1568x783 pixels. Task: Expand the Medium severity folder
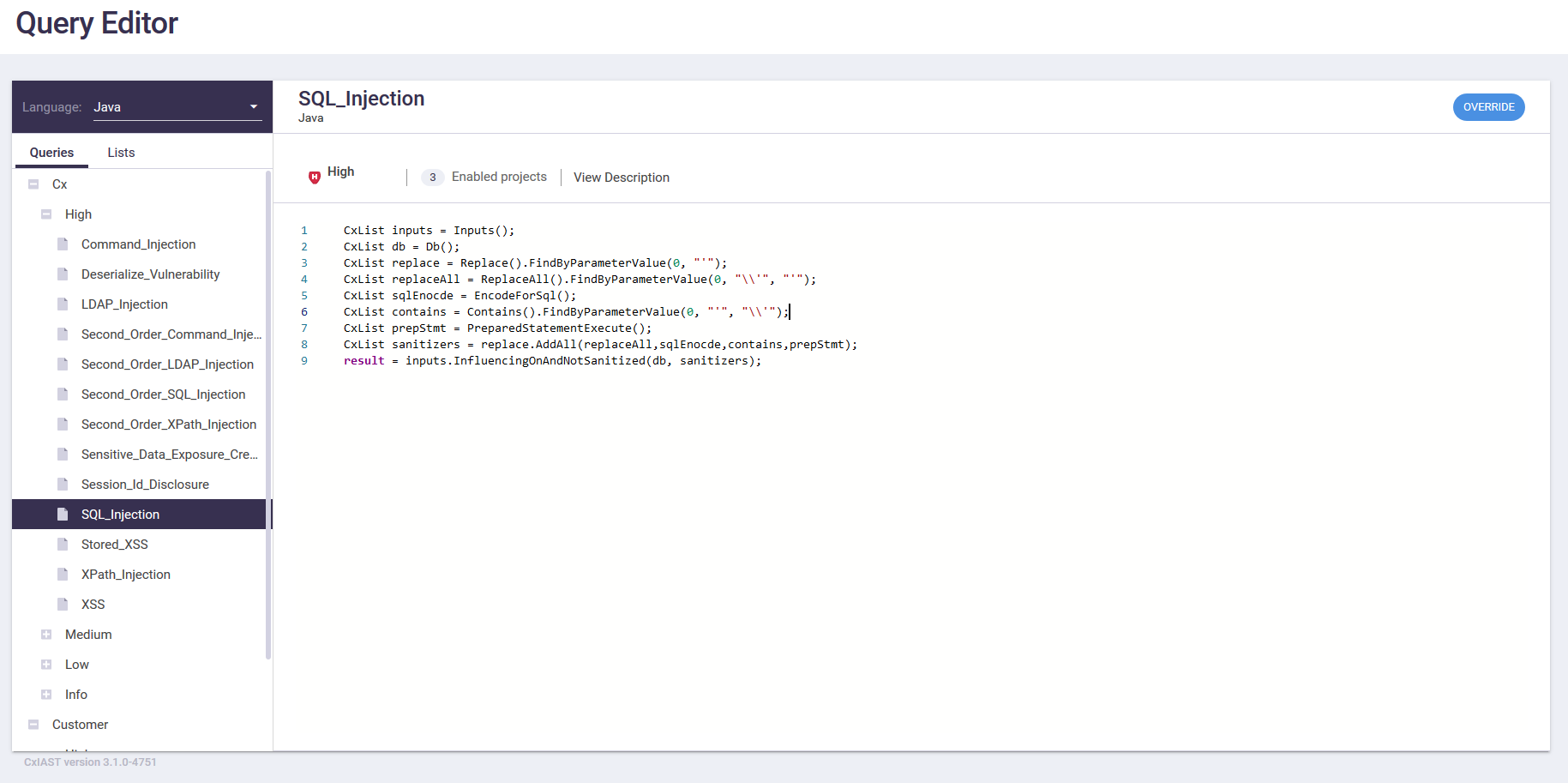click(x=46, y=635)
